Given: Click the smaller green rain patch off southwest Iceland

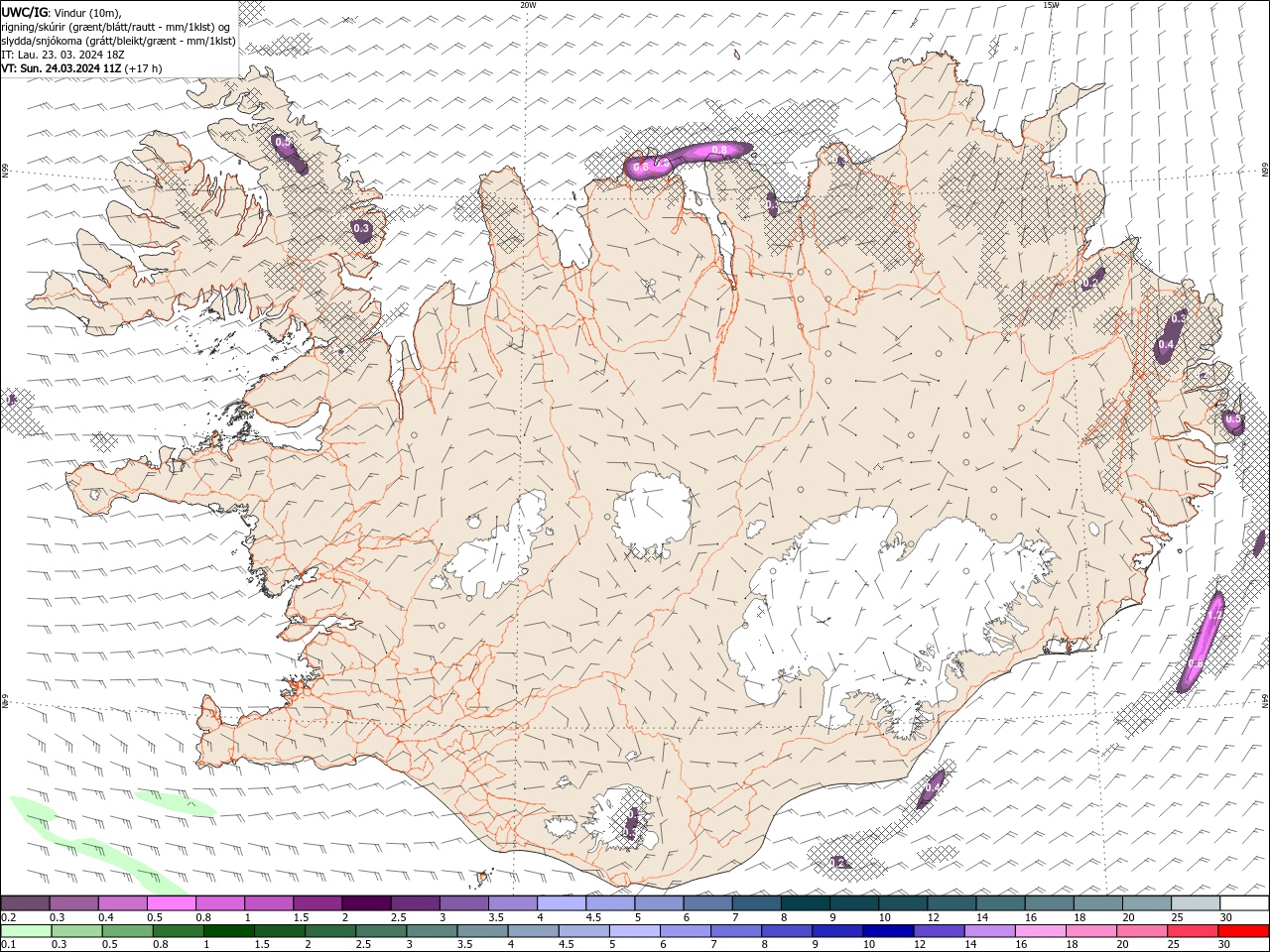Looking at the screenshot, I should click(x=175, y=803).
